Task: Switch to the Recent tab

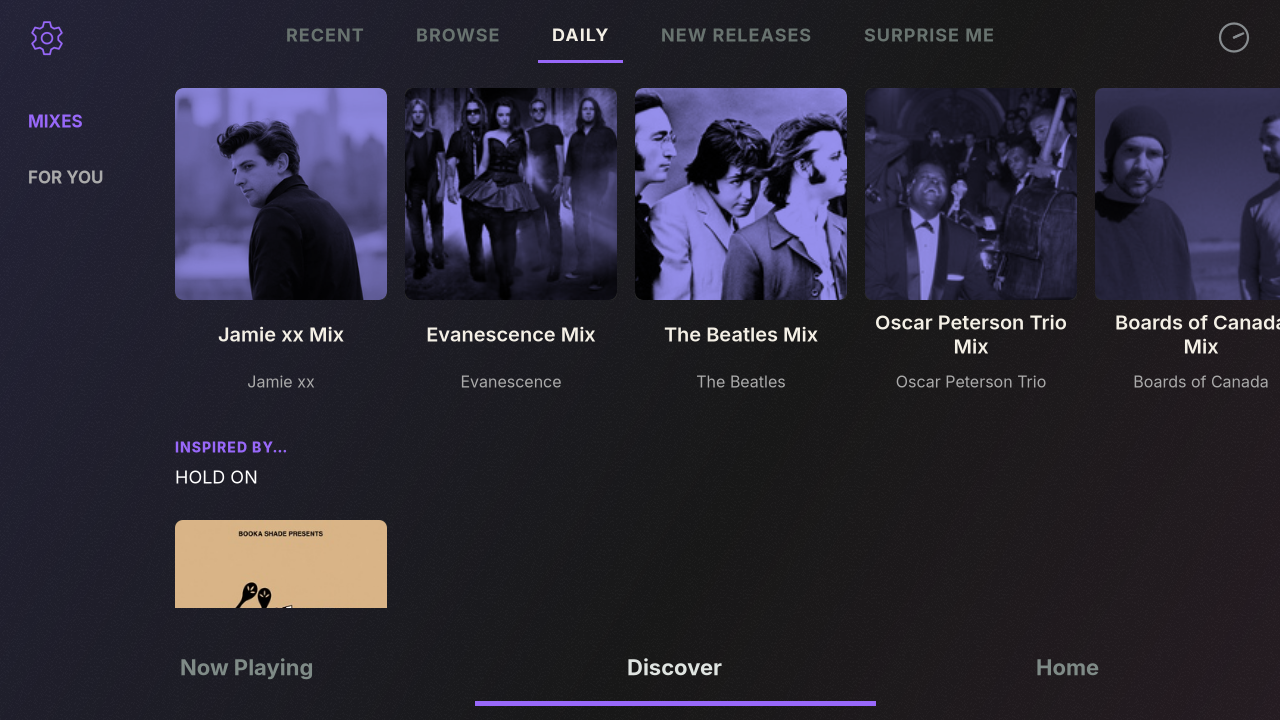Action: tap(325, 35)
